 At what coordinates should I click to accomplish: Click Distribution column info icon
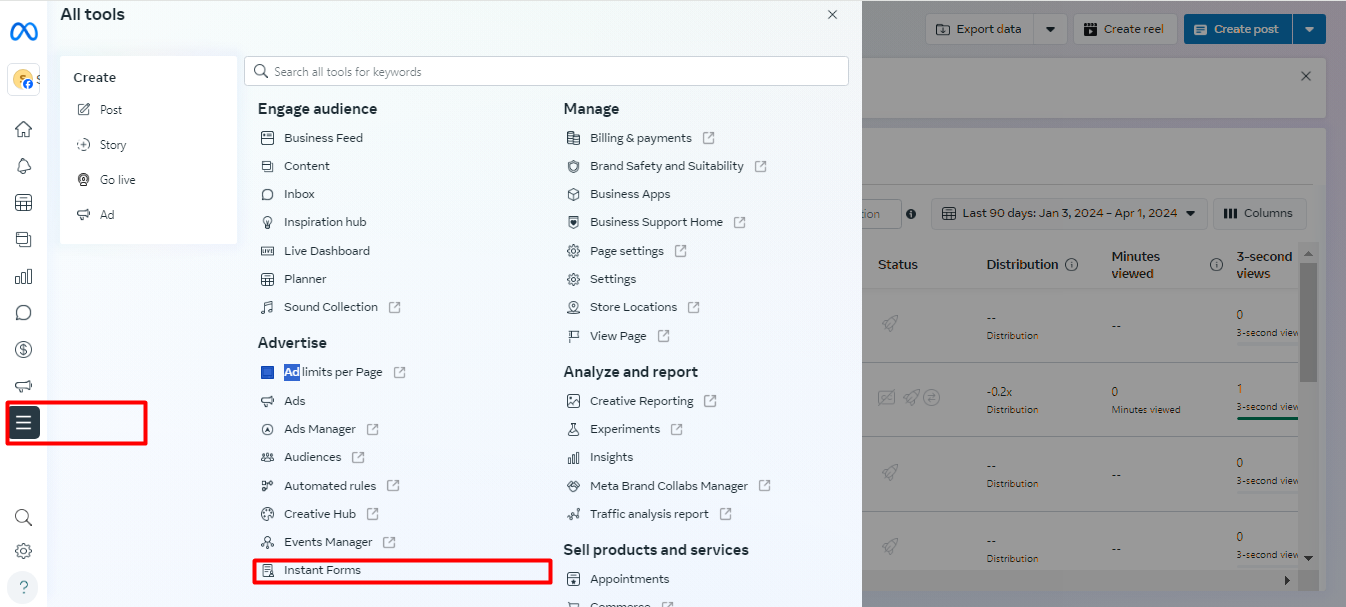[x=1071, y=265]
